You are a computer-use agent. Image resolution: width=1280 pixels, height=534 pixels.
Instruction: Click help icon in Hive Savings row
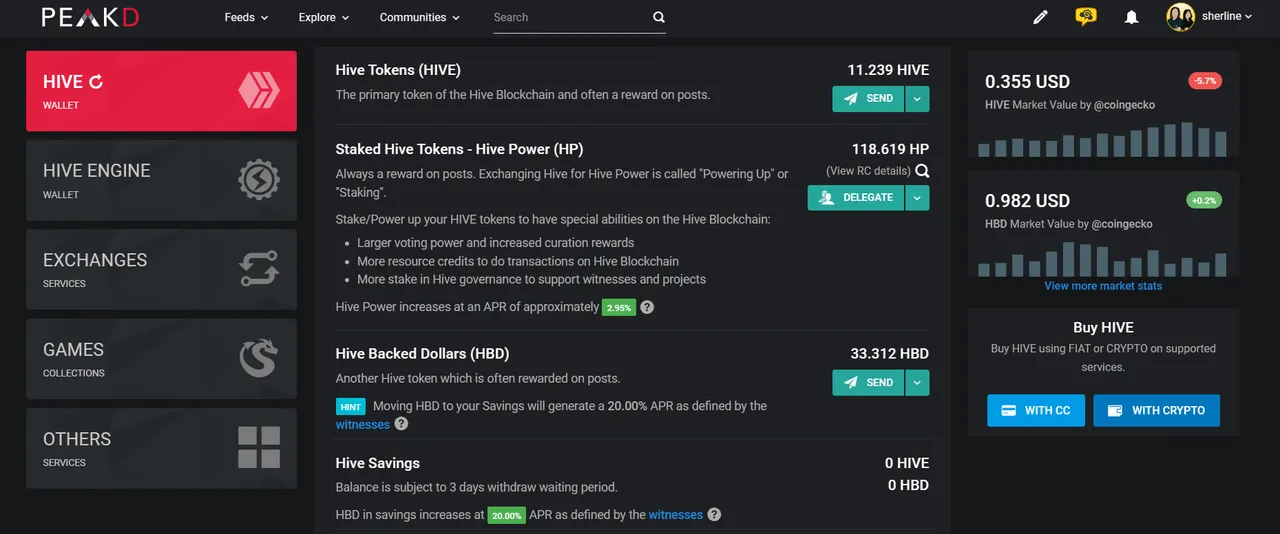714,515
